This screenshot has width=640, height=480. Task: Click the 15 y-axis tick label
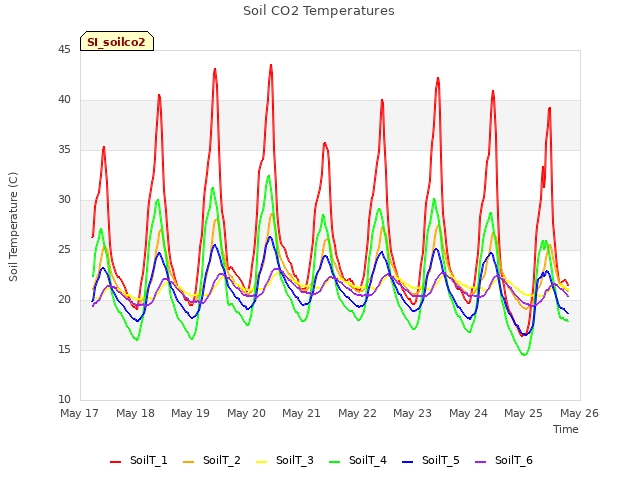tap(64, 349)
